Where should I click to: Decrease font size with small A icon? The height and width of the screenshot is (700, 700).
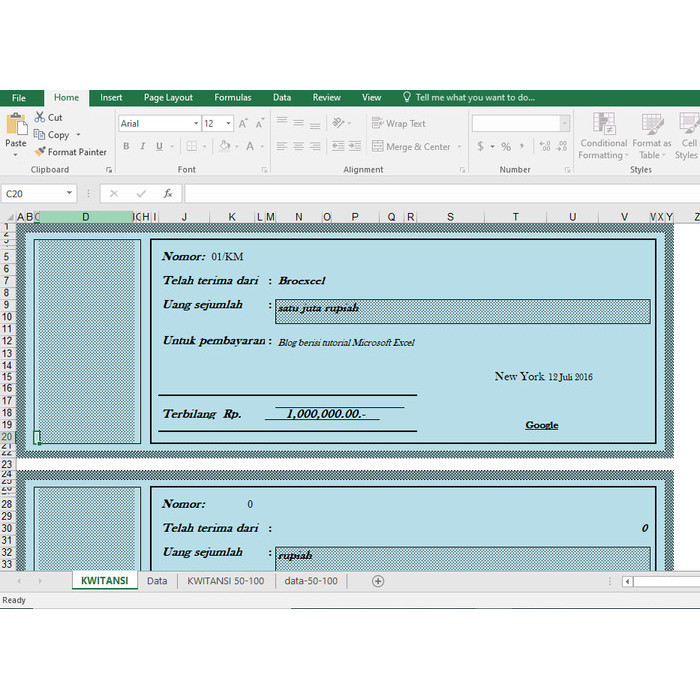pyautogui.click(x=260, y=124)
